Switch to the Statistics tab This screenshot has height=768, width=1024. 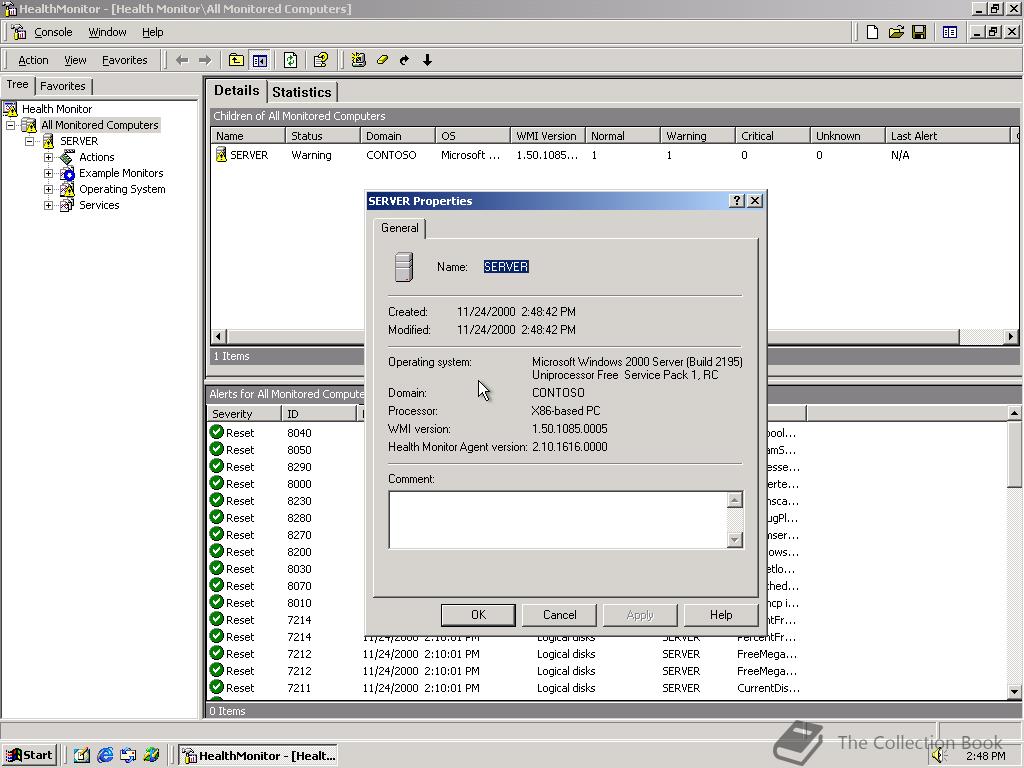pyautogui.click(x=302, y=92)
